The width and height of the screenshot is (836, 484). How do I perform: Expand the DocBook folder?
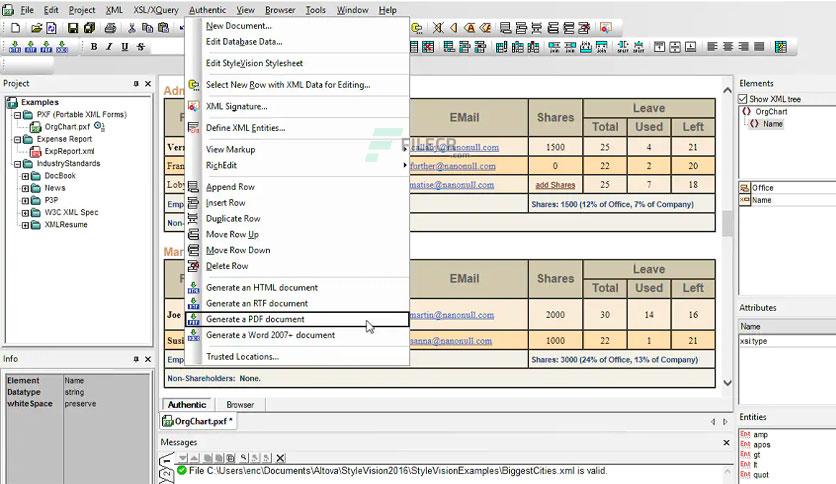point(25,176)
